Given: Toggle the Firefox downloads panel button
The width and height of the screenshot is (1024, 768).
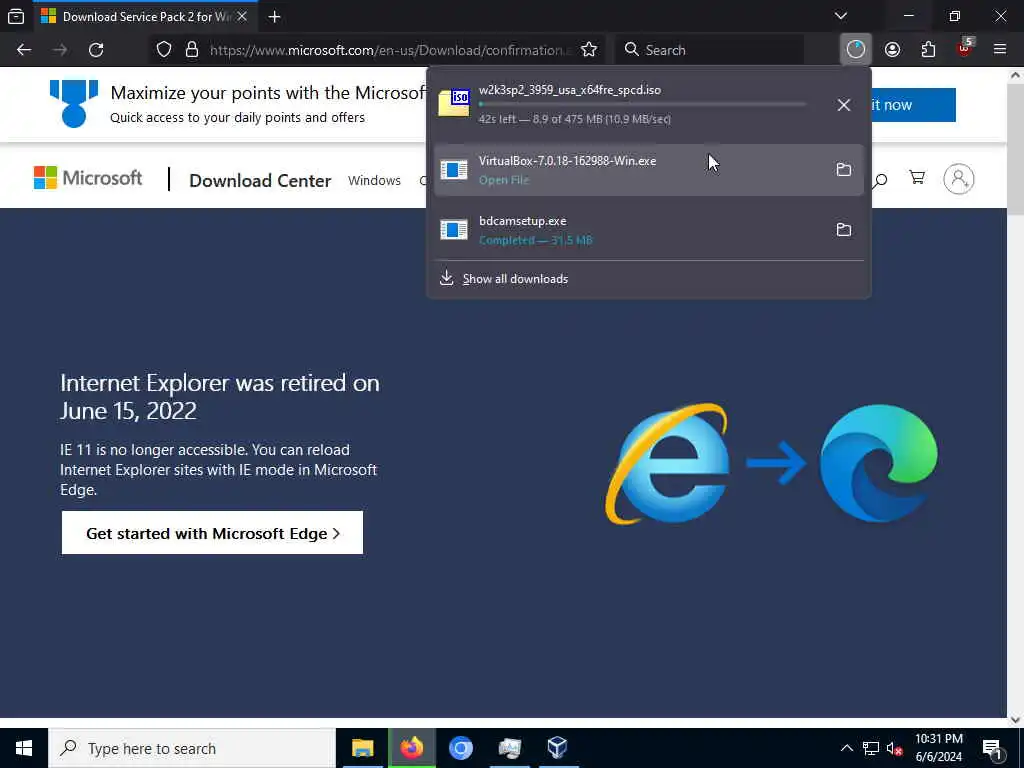Looking at the screenshot, I should click(x=856, y=49).
